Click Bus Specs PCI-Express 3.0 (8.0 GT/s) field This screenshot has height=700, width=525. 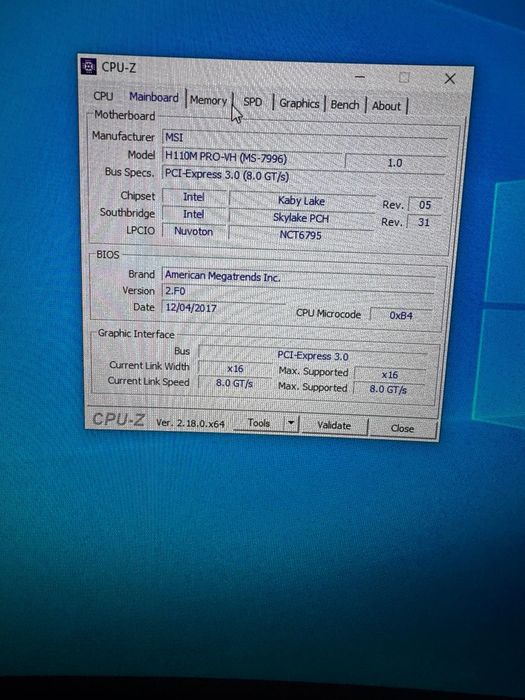[x=303, y=175]
